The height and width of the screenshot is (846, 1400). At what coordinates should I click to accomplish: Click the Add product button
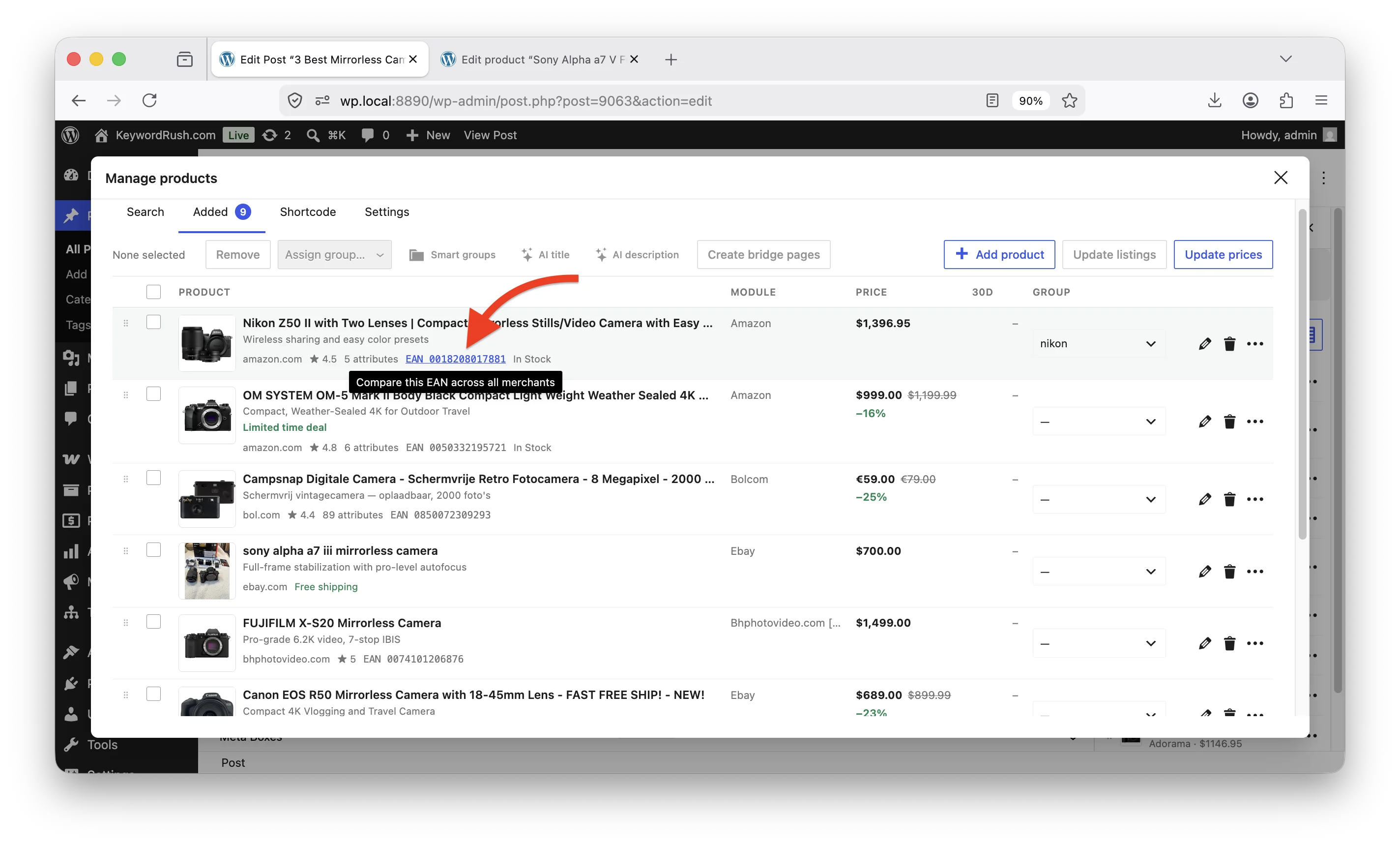point(999,254)
